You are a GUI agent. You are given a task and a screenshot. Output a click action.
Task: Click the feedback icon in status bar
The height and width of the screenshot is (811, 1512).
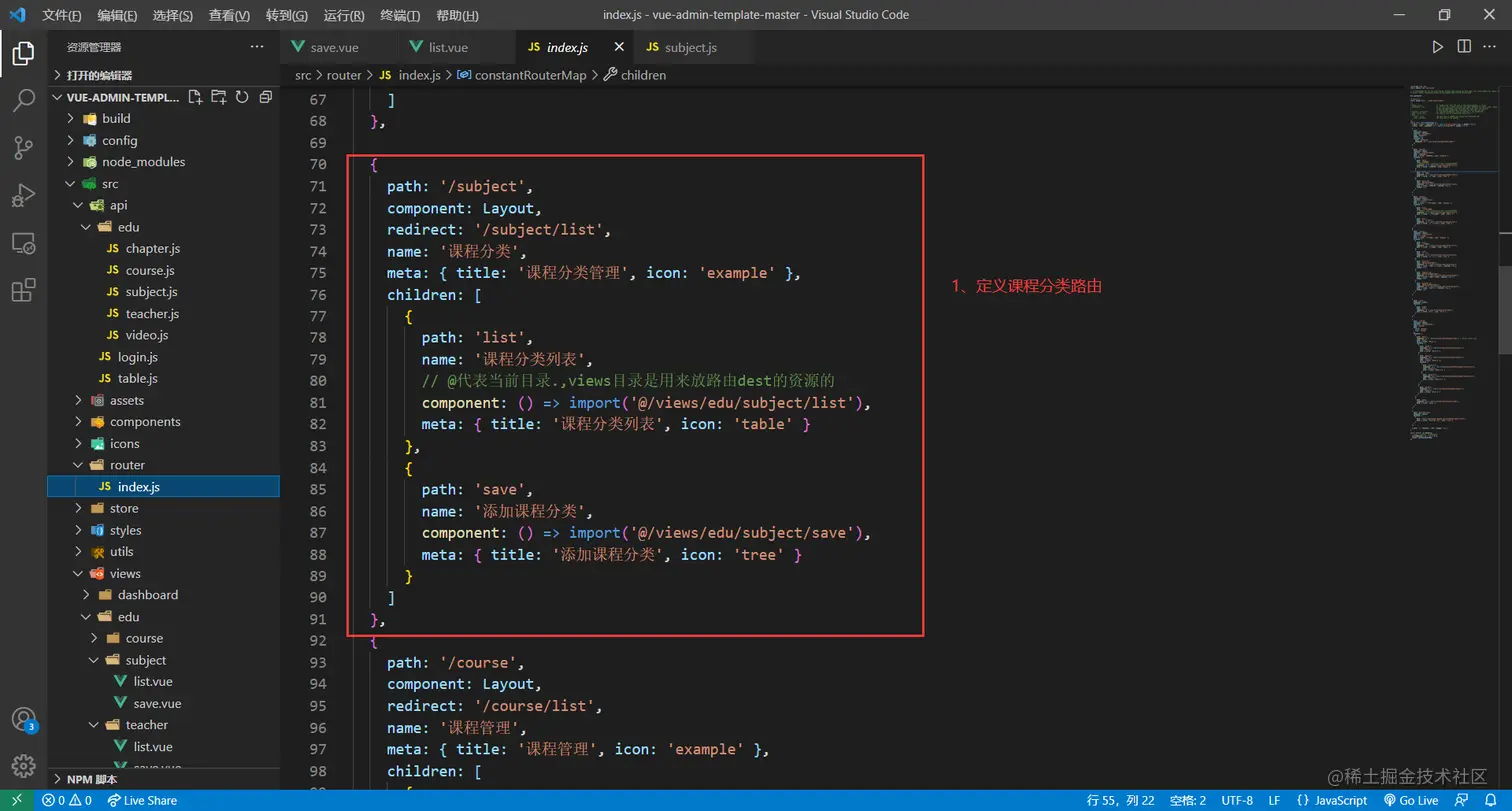1463,800
